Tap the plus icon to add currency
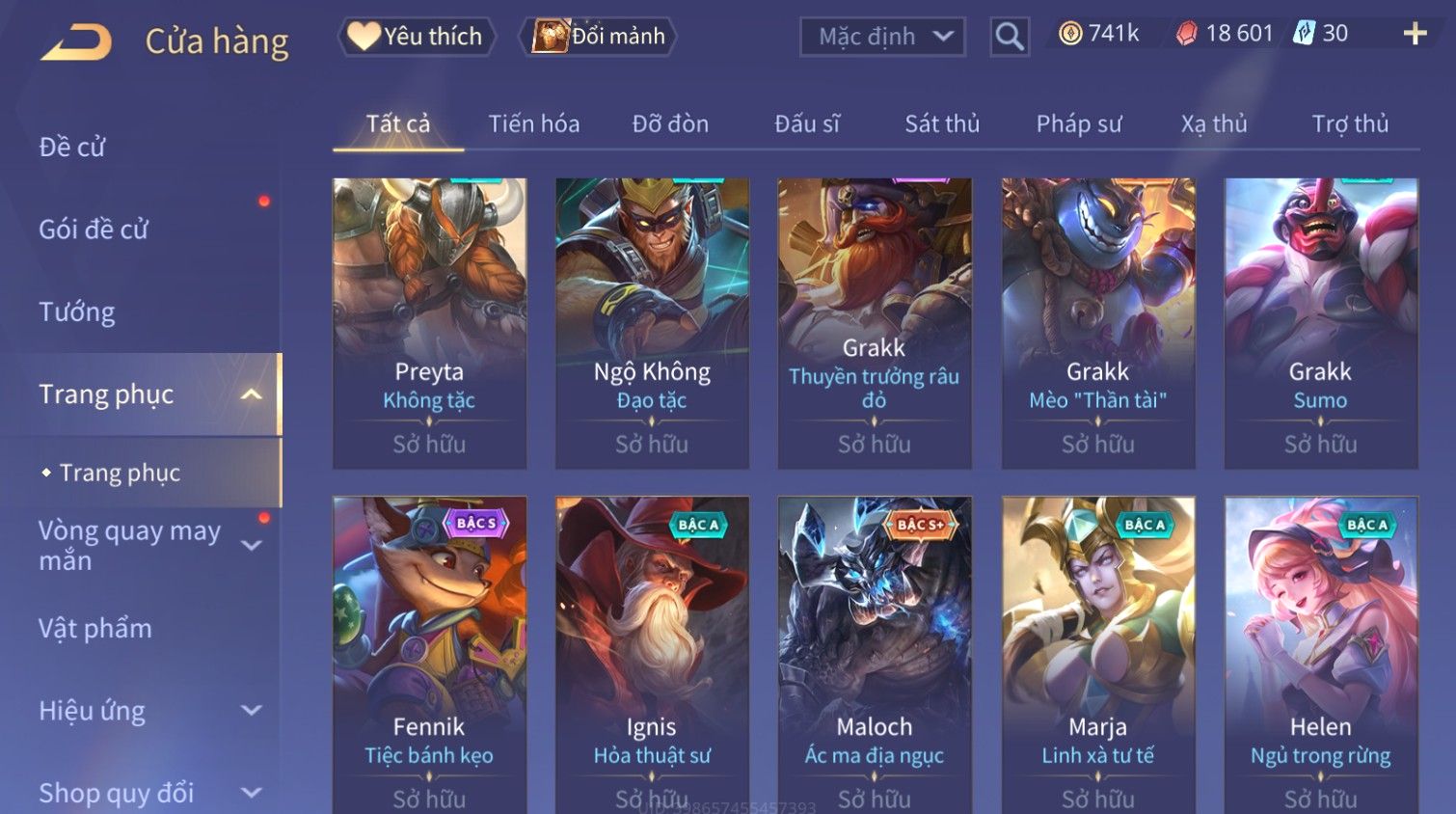Viewport: 1456px width, 814px height. click(1415, 34)
